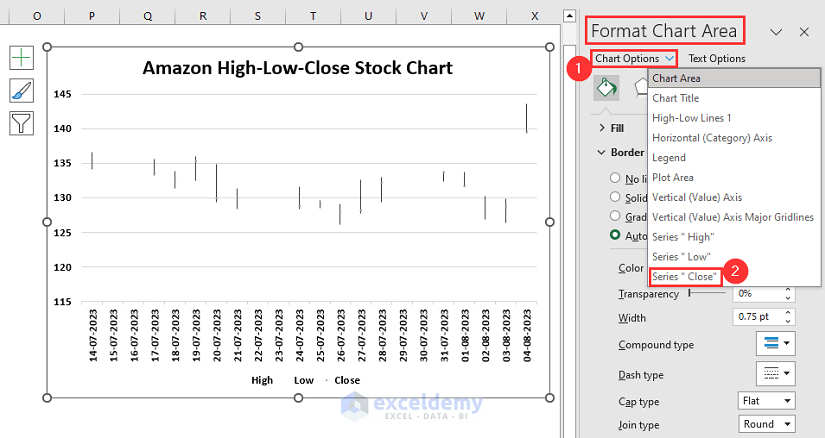Select column header R
This screenshot has width=825, height=438.
click(x=203, y=16)
